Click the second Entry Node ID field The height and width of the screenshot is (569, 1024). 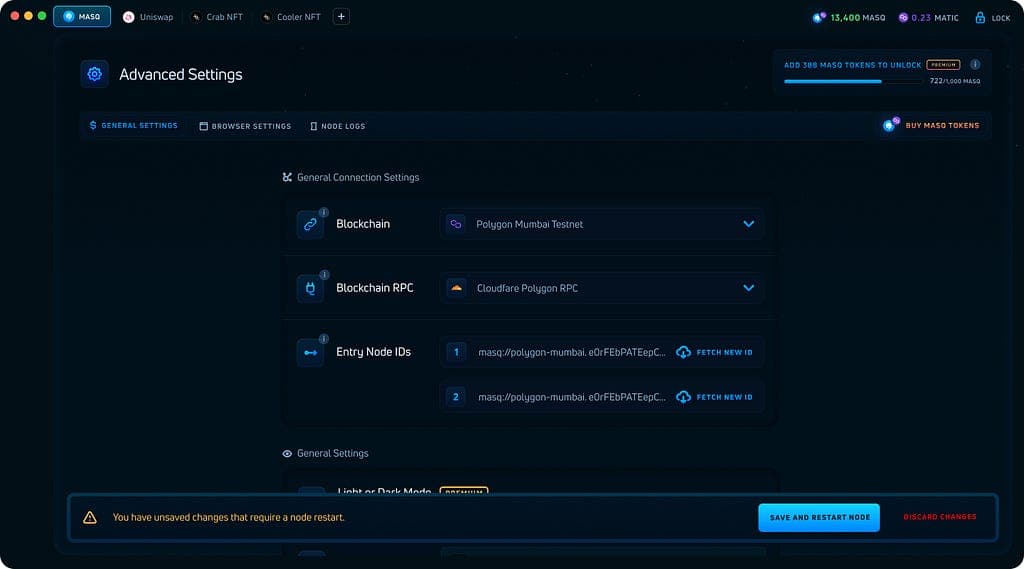pyautogui.click(x=570, y=397)
